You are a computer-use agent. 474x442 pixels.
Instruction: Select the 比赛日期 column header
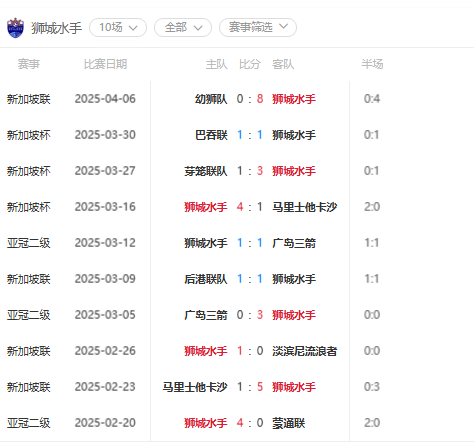click(105, 64)
